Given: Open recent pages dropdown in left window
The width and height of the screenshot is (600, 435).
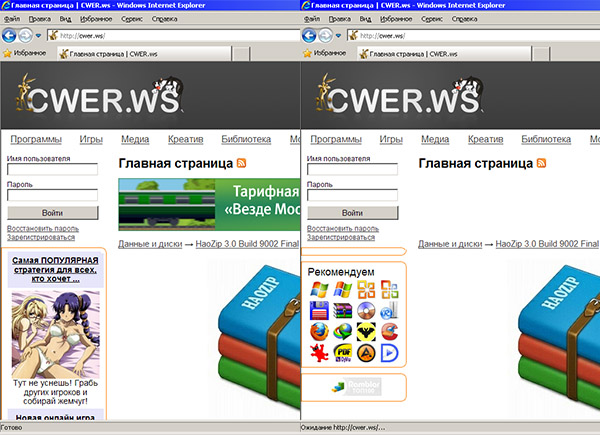Looking at the screenshot, I should (x=39, y=35).
